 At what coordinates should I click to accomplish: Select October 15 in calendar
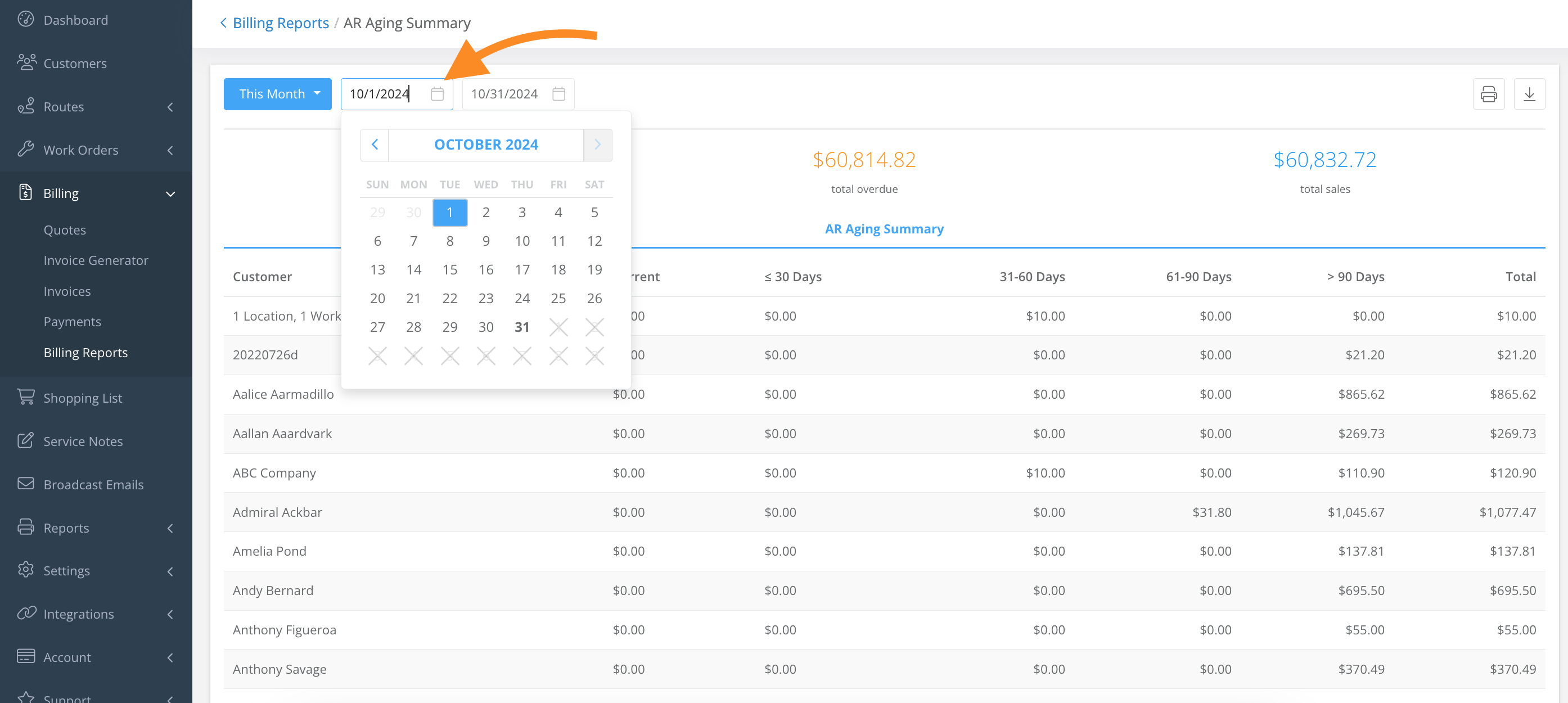(x=450, y=269)
